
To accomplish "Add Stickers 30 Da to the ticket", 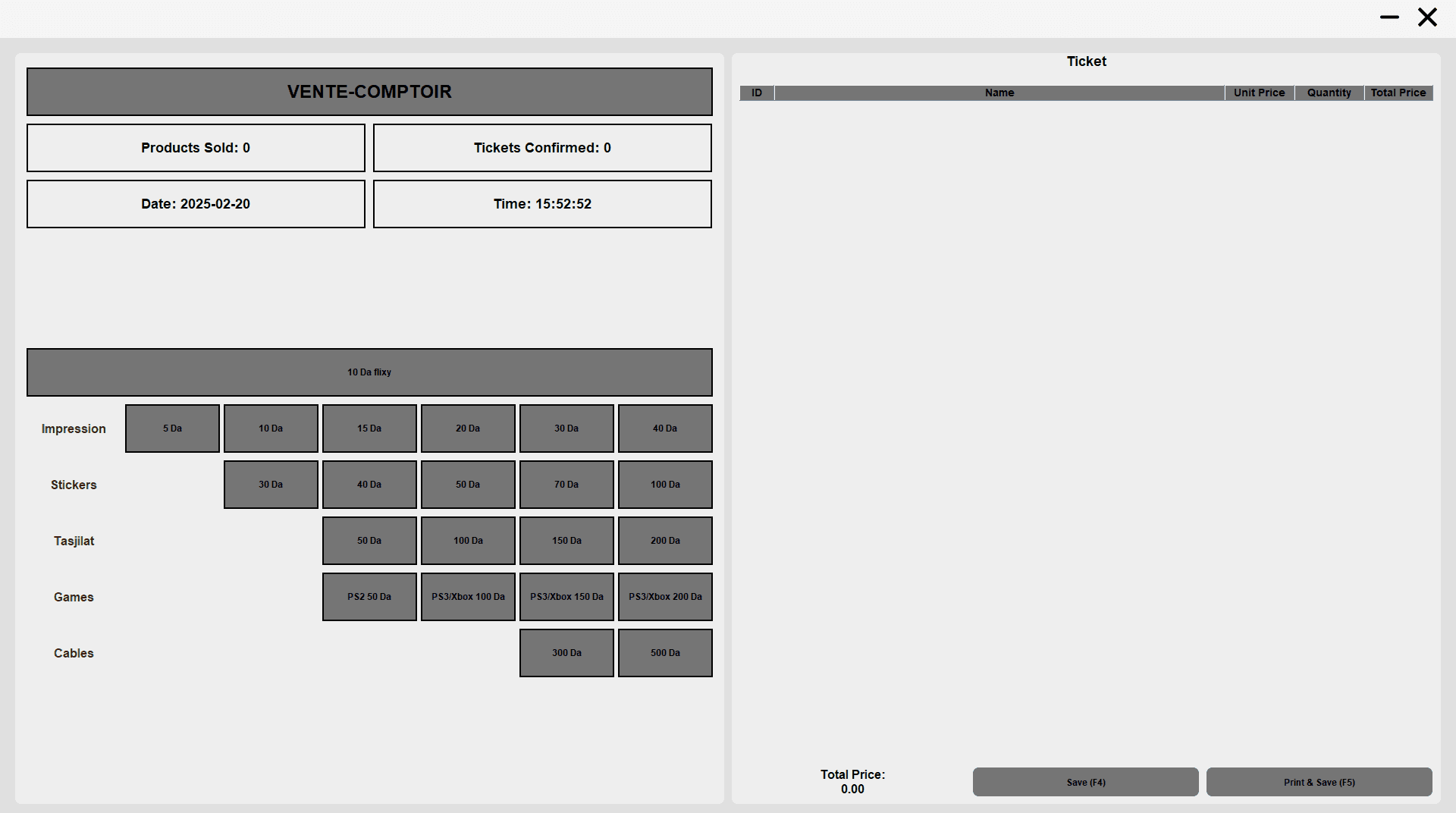I will click(x=271, y=485).
